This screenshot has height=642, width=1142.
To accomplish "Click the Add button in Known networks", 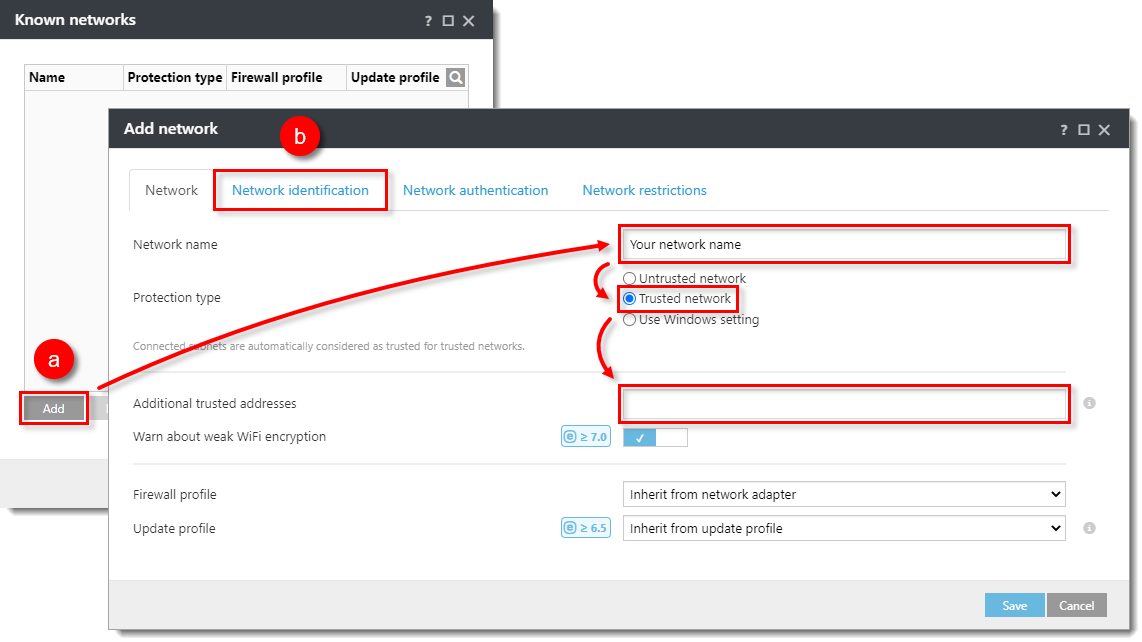I will point(53,408).
